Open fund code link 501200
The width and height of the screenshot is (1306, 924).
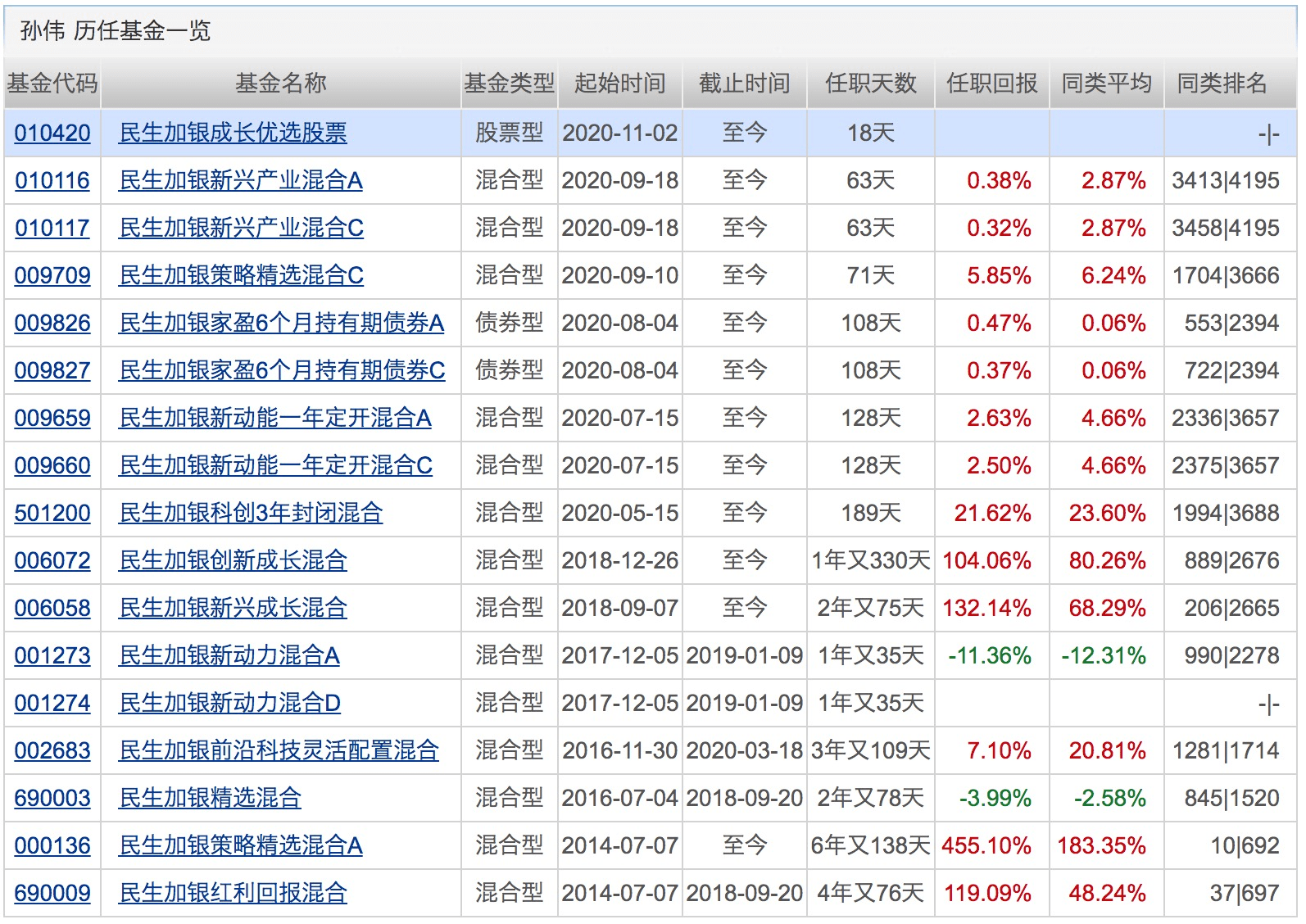point(52,513)
